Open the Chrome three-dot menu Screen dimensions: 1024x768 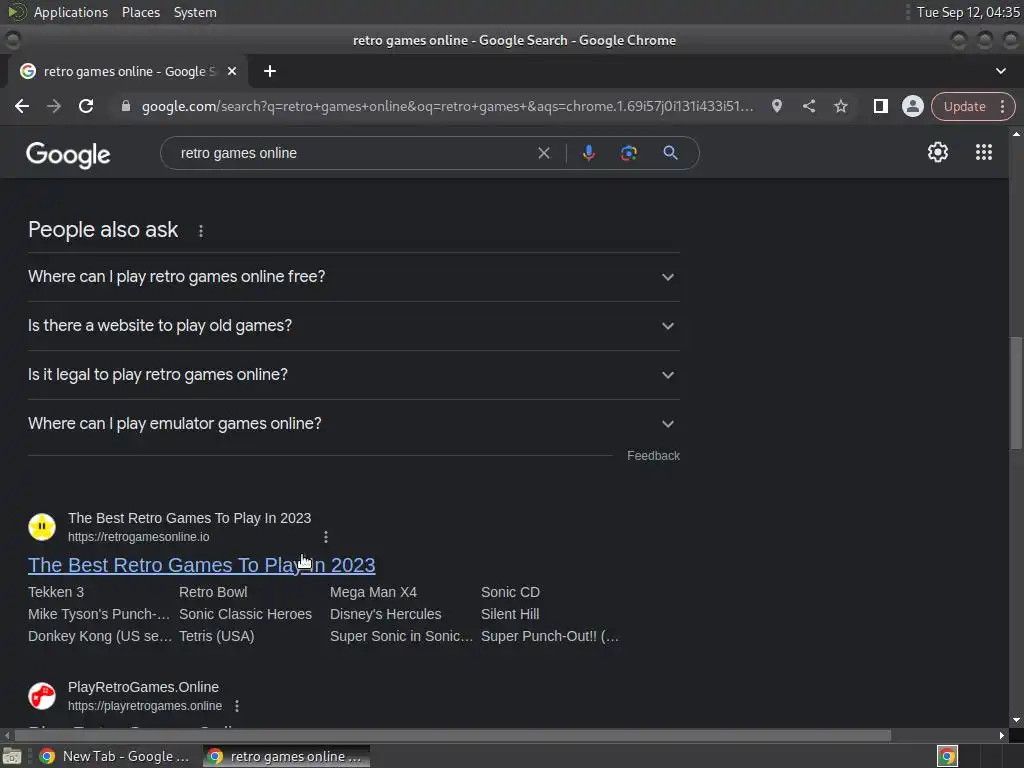1002,106
